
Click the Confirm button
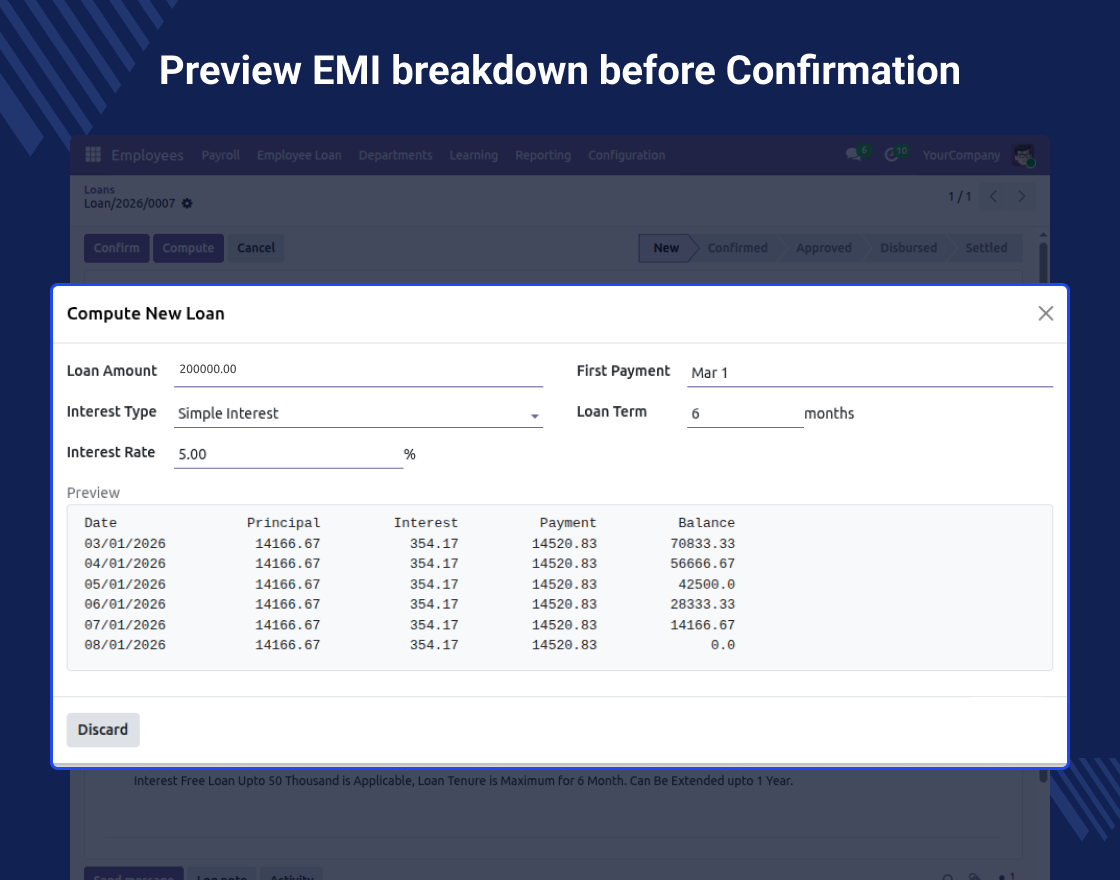(x=116, y=248)
